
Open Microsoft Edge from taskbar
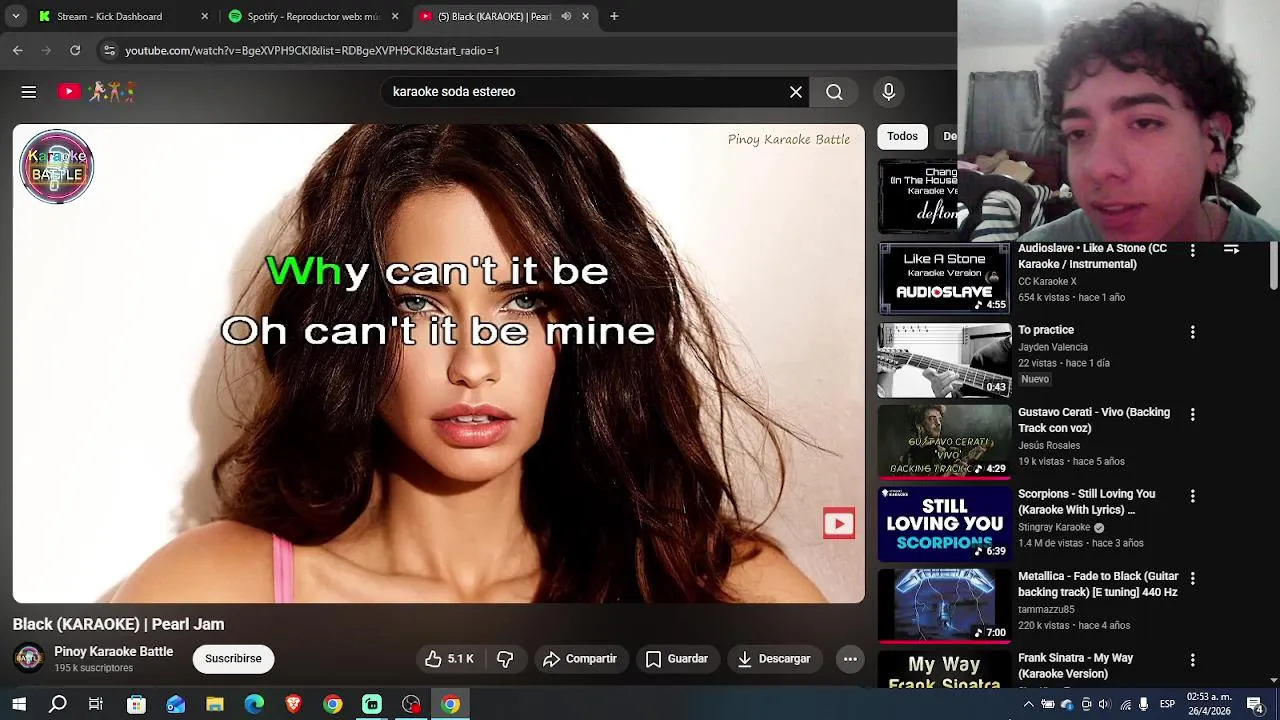tap(254, 705)
